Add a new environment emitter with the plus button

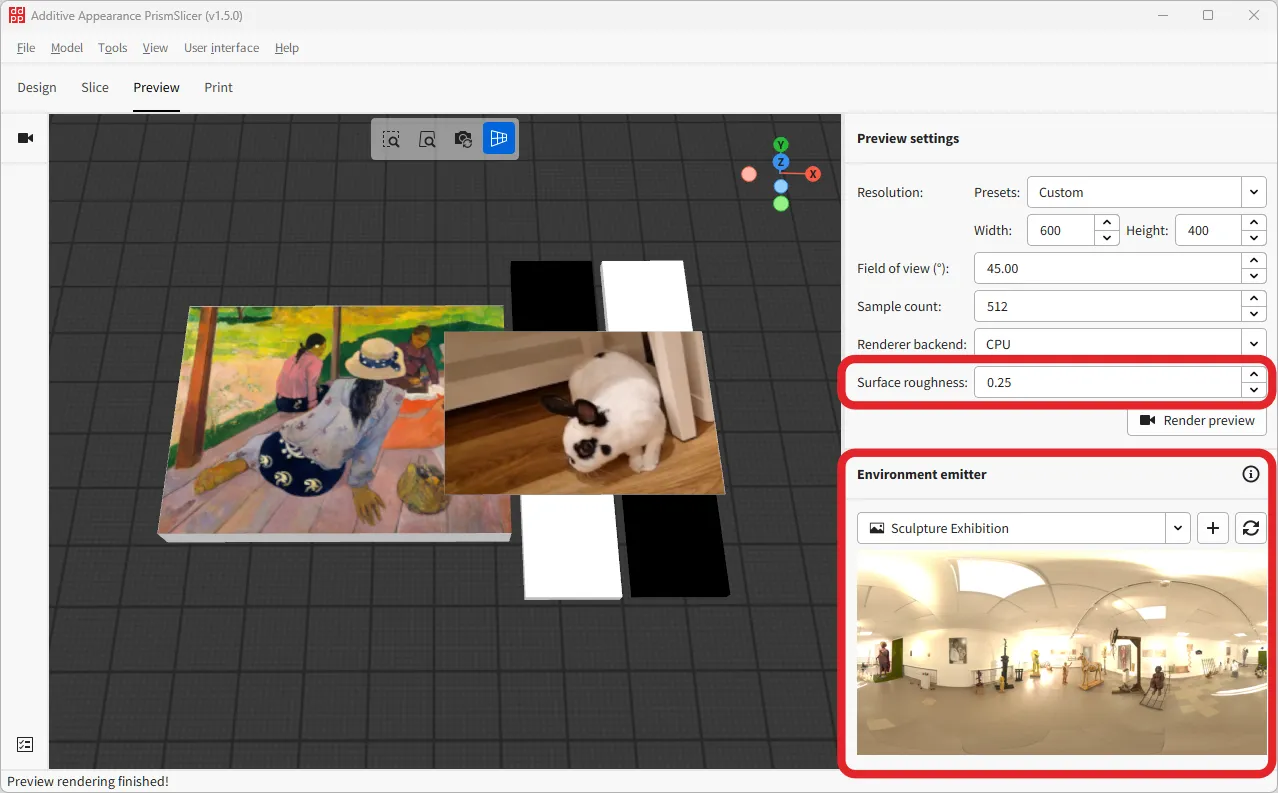click(x=1212, y=528)
